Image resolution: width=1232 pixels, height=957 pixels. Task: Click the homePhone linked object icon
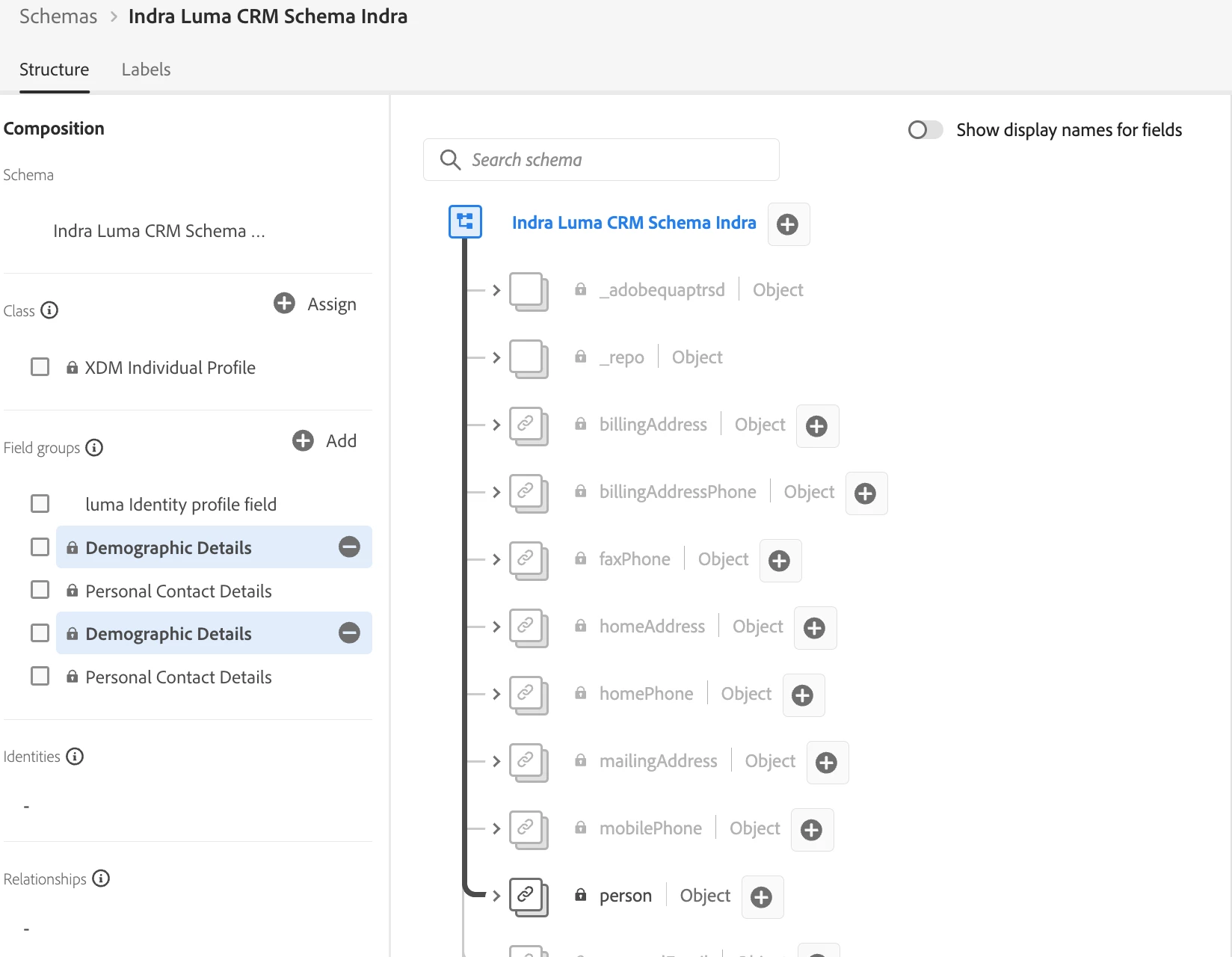pyautogui.click(x=529, y=695)
